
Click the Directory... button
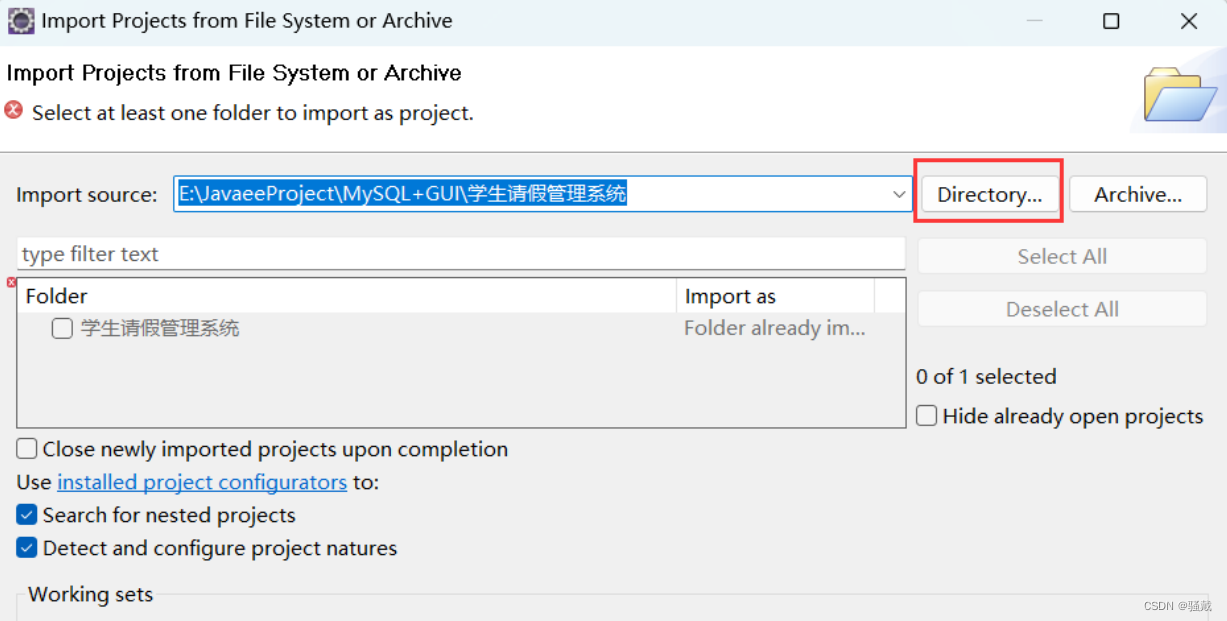(988, 194)
